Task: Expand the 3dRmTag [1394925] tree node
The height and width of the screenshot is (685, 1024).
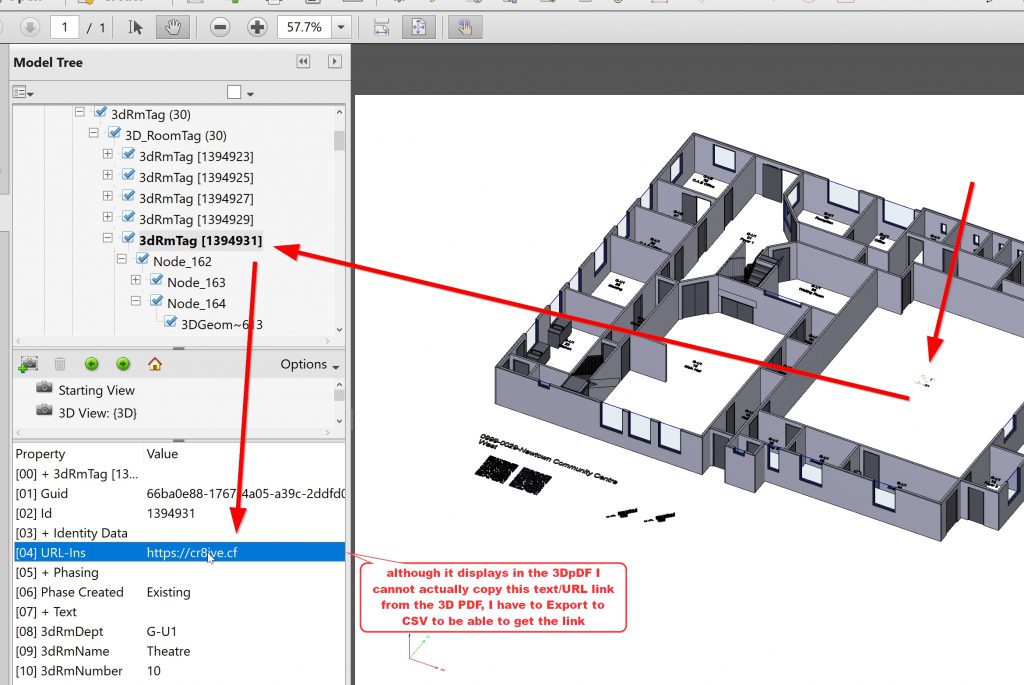Action: pos(108,176)
